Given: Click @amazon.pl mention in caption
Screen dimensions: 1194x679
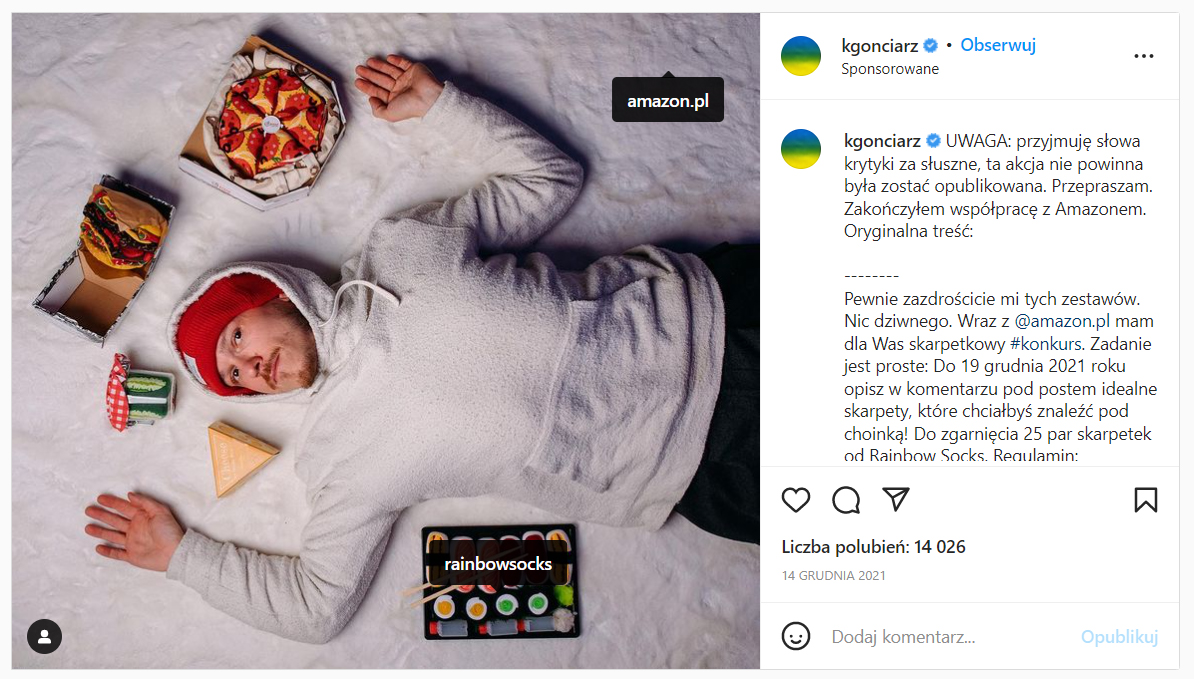Looking at the screenshot, I should pos(1062,321).
